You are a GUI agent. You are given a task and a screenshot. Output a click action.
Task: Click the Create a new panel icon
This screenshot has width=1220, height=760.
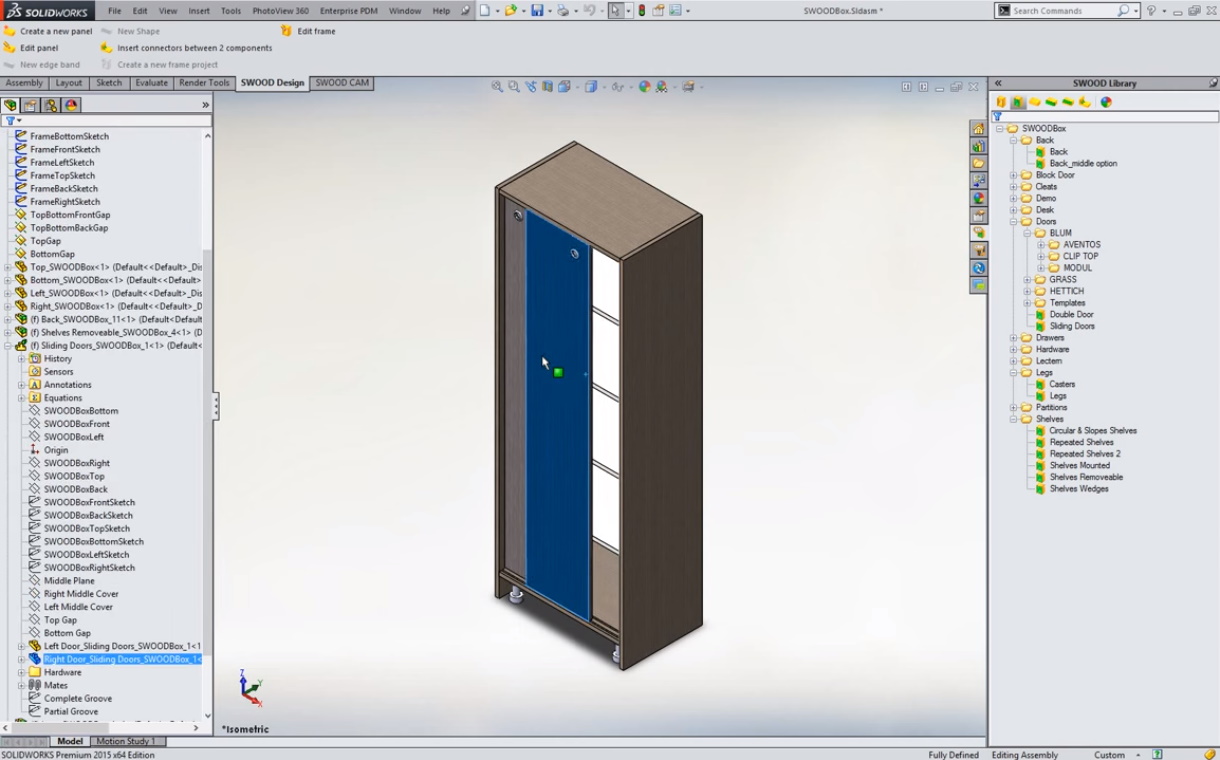click(x=10, y=31)
